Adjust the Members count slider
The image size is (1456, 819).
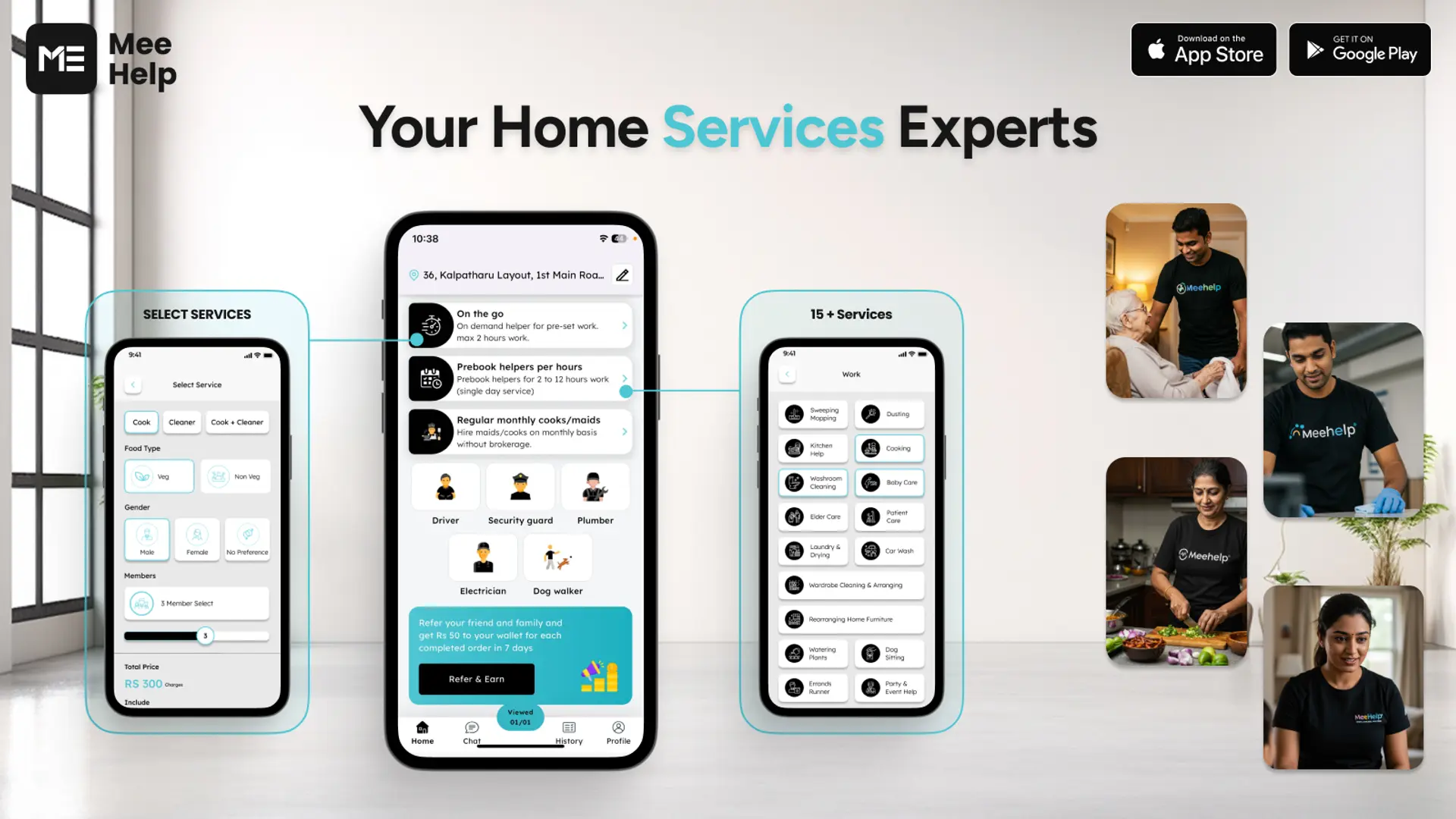tap(203, 636)
